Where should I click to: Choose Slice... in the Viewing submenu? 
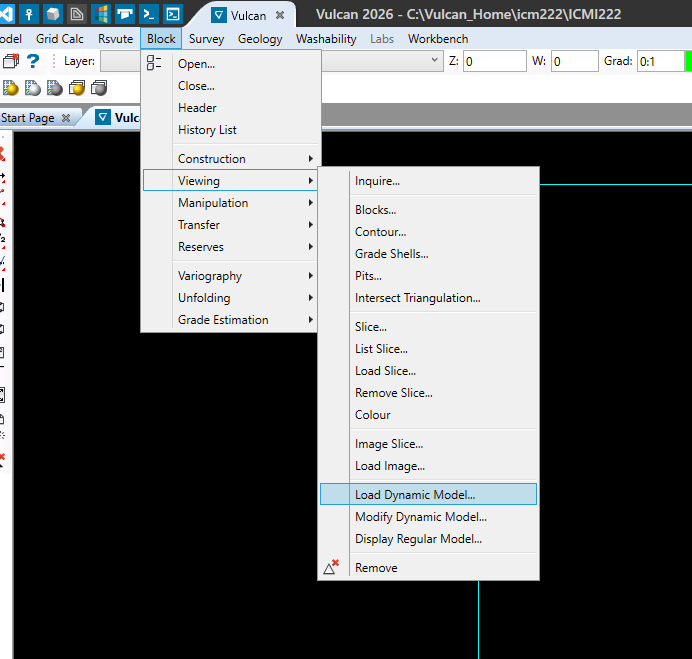(428, 327)
